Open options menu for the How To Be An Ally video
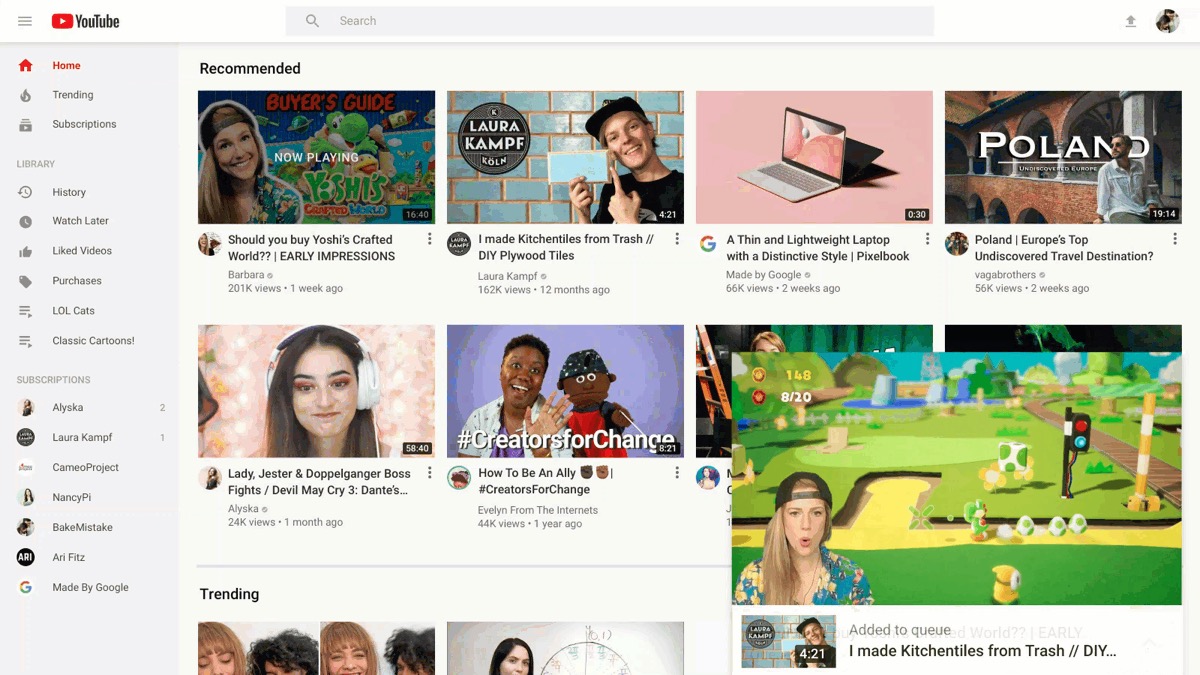The image size is (1200, 675). tap(677, 473)
